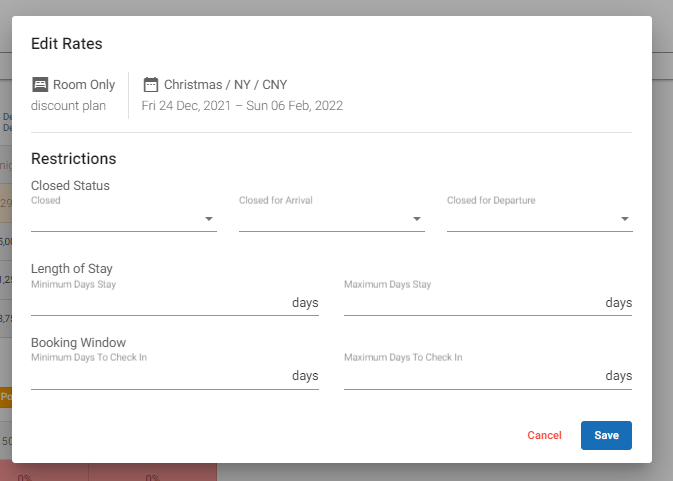The width and height of the screenshot is (673, 481).
Task: Expand the Closed for Arrival dropdown
Action: [x=331, y=219]
